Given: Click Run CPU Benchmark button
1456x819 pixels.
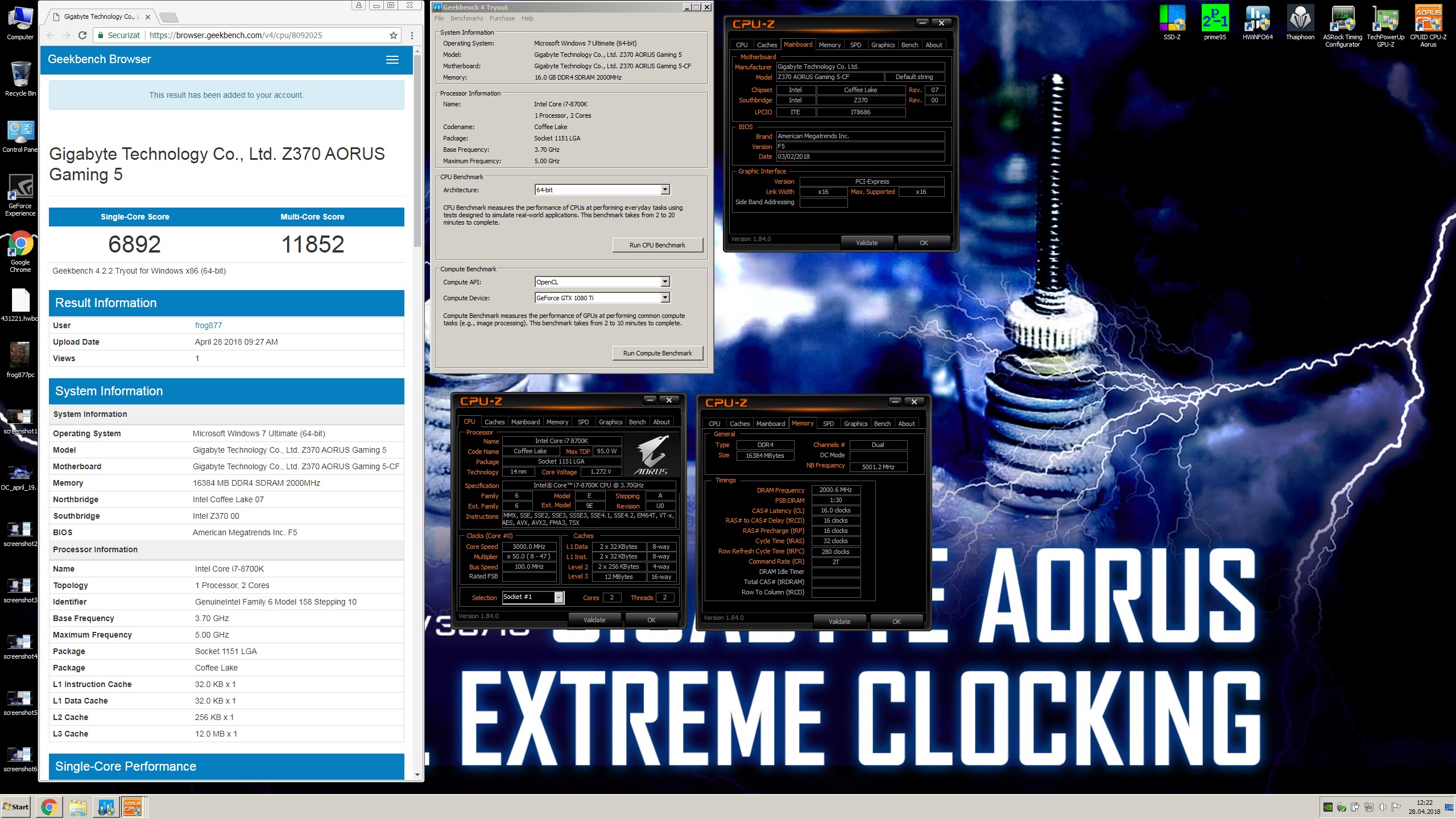Looking at the screenshot, I should click(x=657, y=245).
